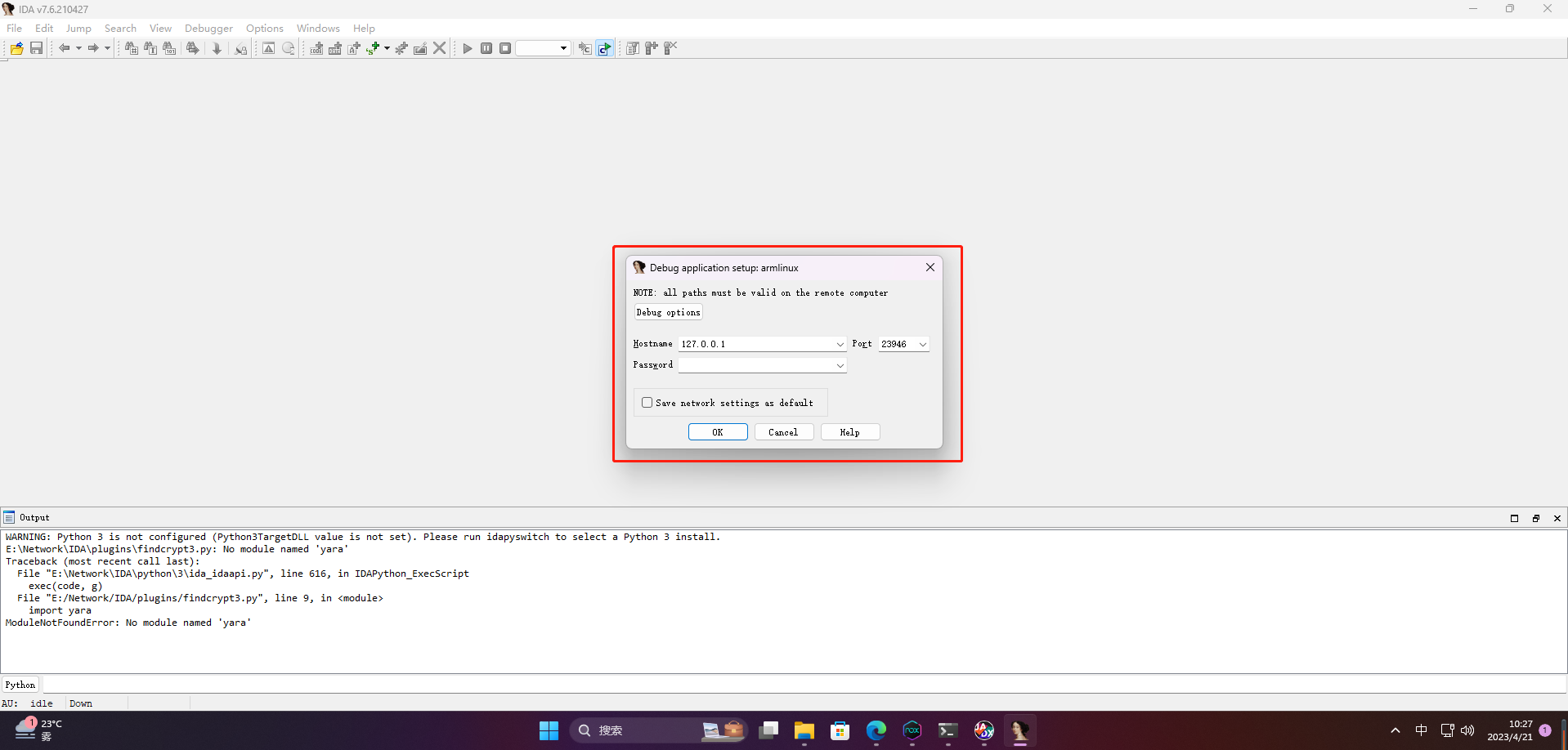Click the remove icon with small X
The width and height of the screenshot is (1568, 750).
pos(670,48)
